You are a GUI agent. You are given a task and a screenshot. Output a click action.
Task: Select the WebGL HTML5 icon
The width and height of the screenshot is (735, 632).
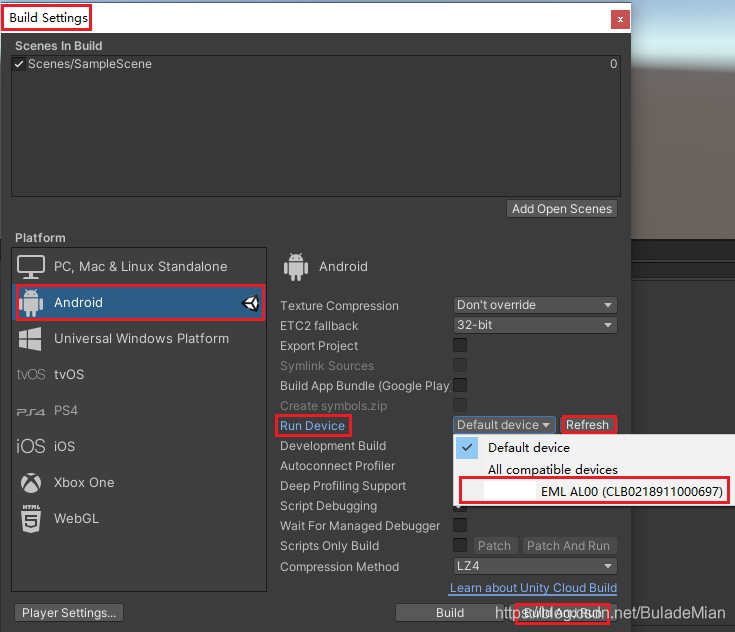31,519
